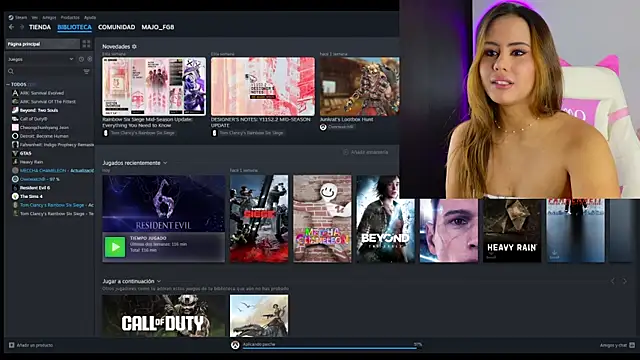Collapse the TODOS game list
Image resolution: width=640 pixels, height=360 pixels.
[x=8, y=84]
